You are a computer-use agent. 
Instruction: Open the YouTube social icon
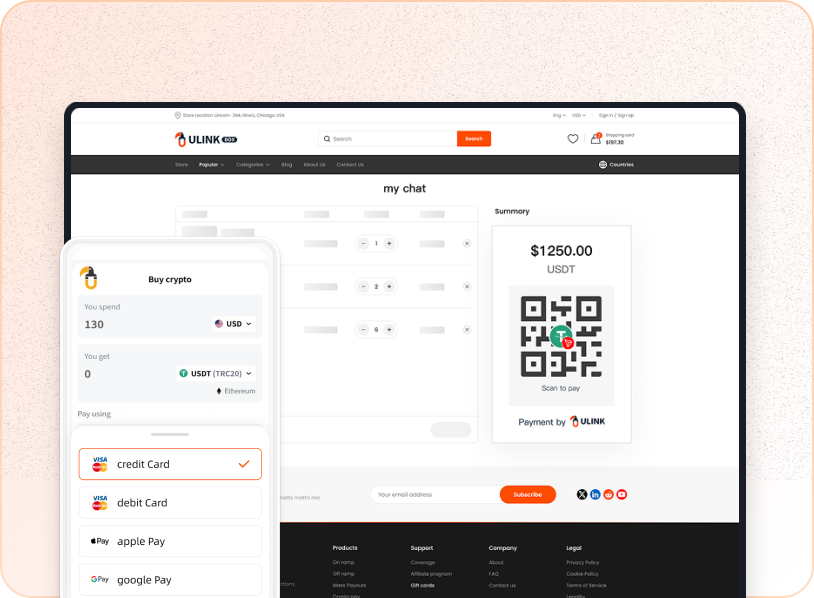click(622, 494)
